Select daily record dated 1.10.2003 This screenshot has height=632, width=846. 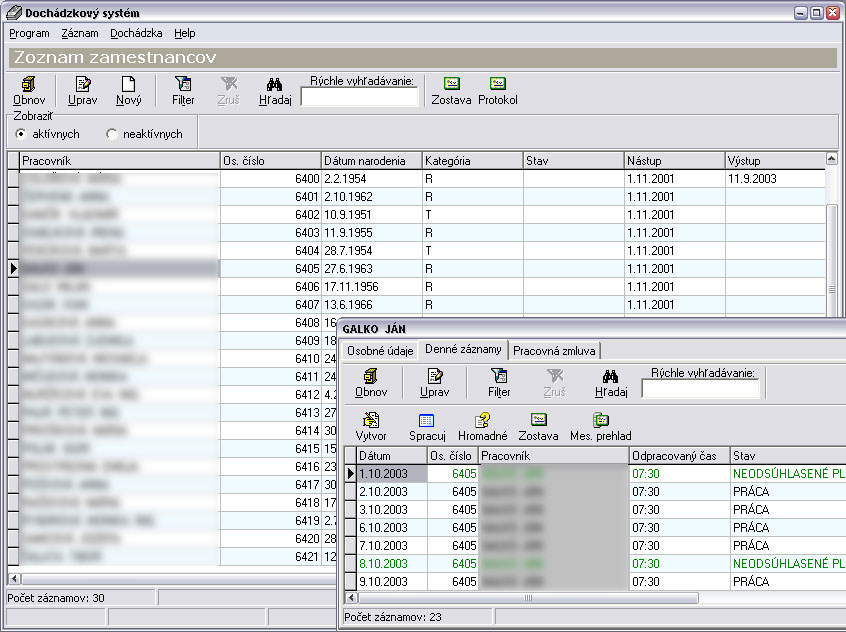(x=595, y=474)
